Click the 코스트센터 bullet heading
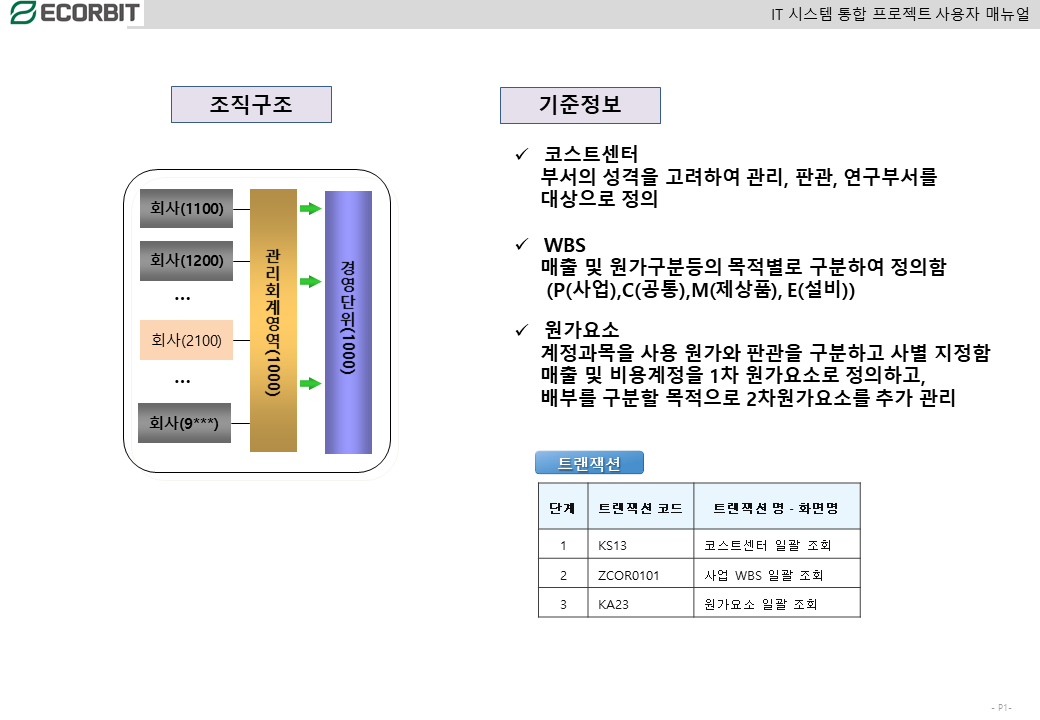 pyautogui.click(x=591, y=154)
